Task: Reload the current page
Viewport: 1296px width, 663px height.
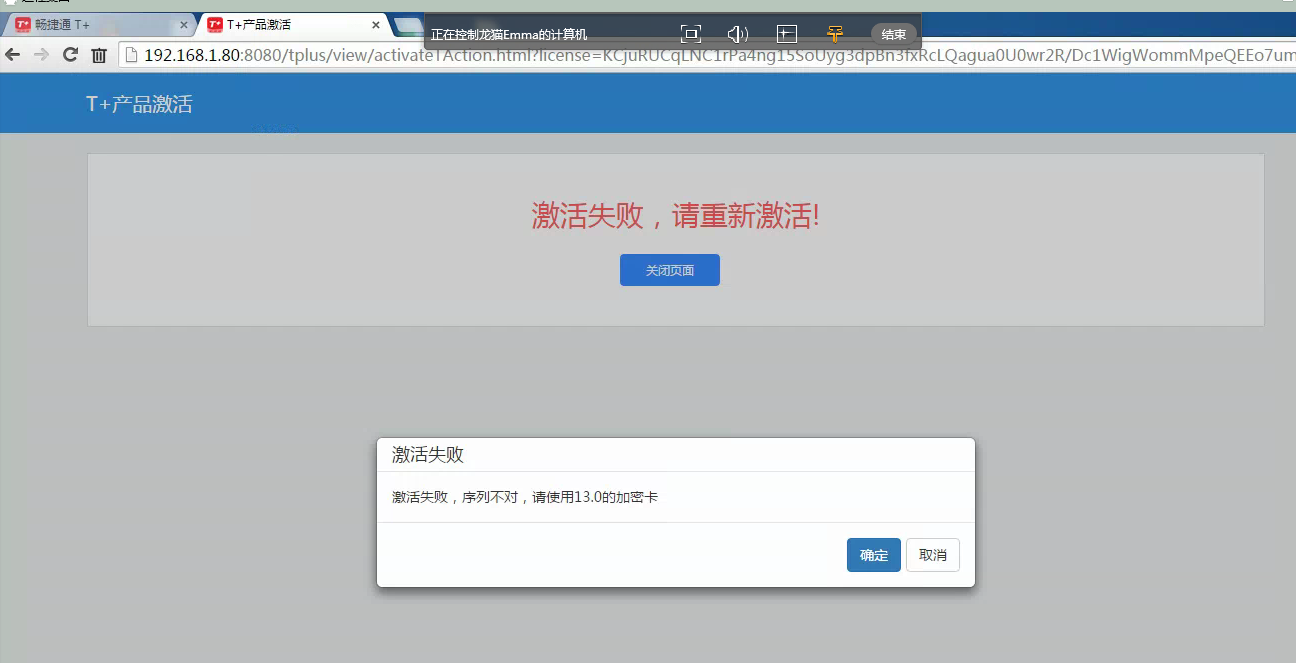Action: coord(70,55)
